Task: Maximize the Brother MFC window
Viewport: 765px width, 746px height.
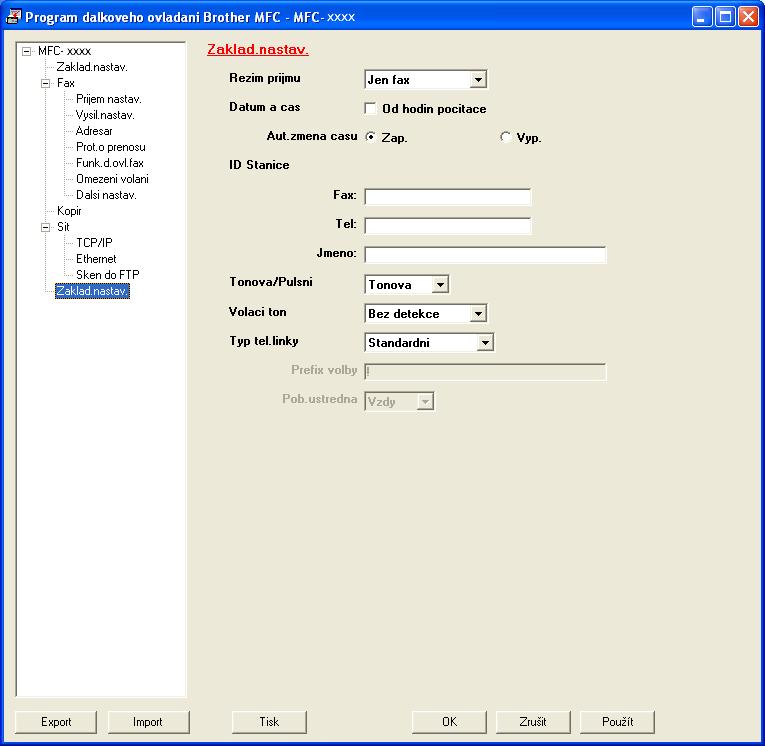Action: (725, 17)
